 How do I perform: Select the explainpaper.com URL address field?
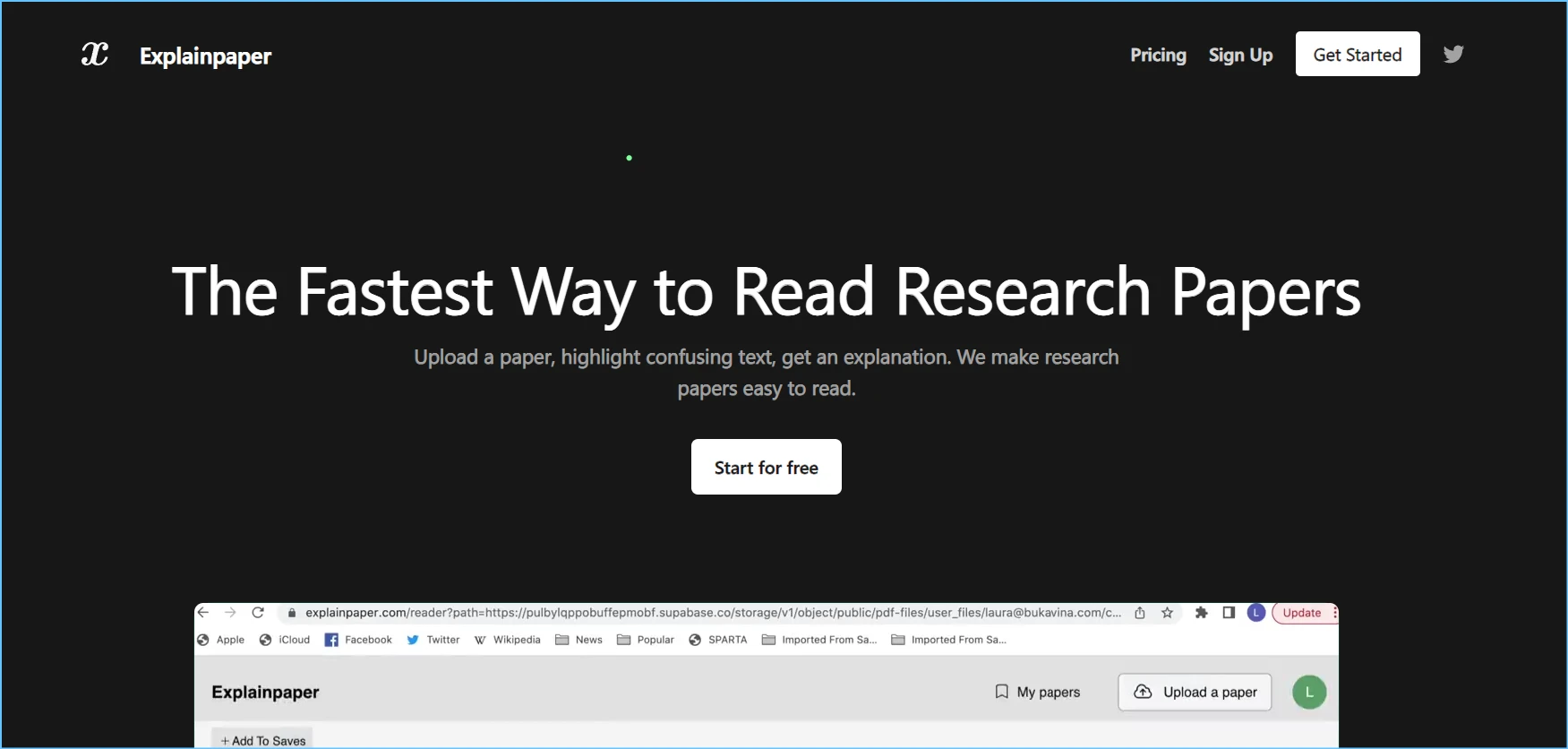713,613
